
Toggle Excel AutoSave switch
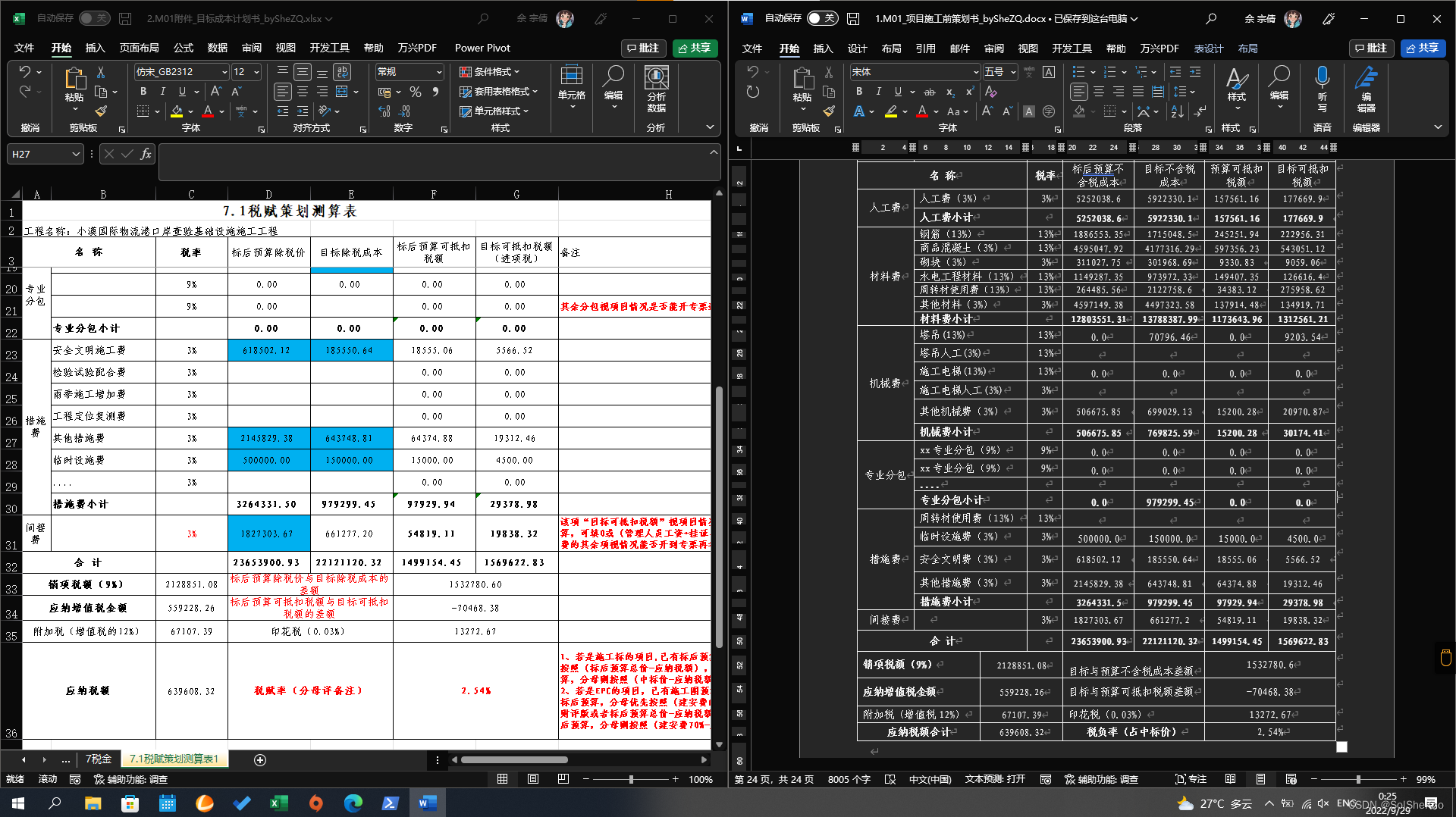[93, 18]
